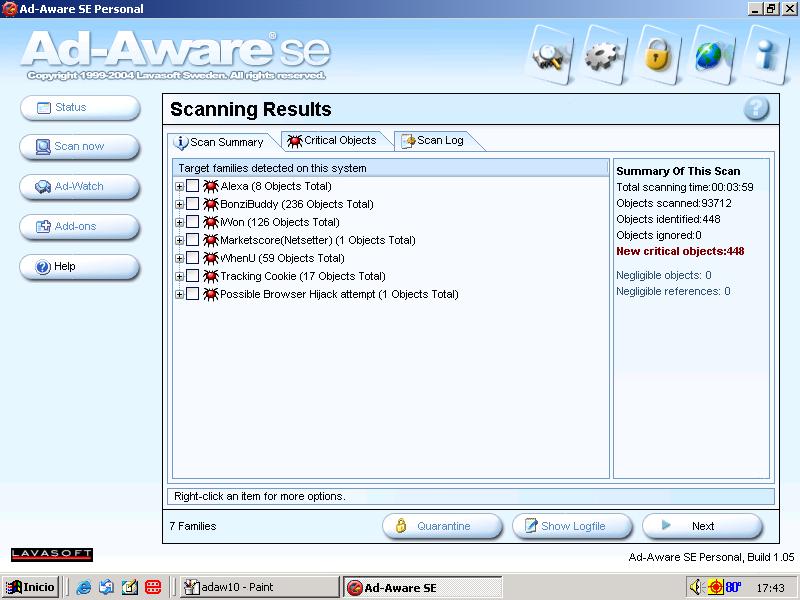Switch to the Scan Summary tab
Screen dimensions: 800x600
(x=222, y=142)
